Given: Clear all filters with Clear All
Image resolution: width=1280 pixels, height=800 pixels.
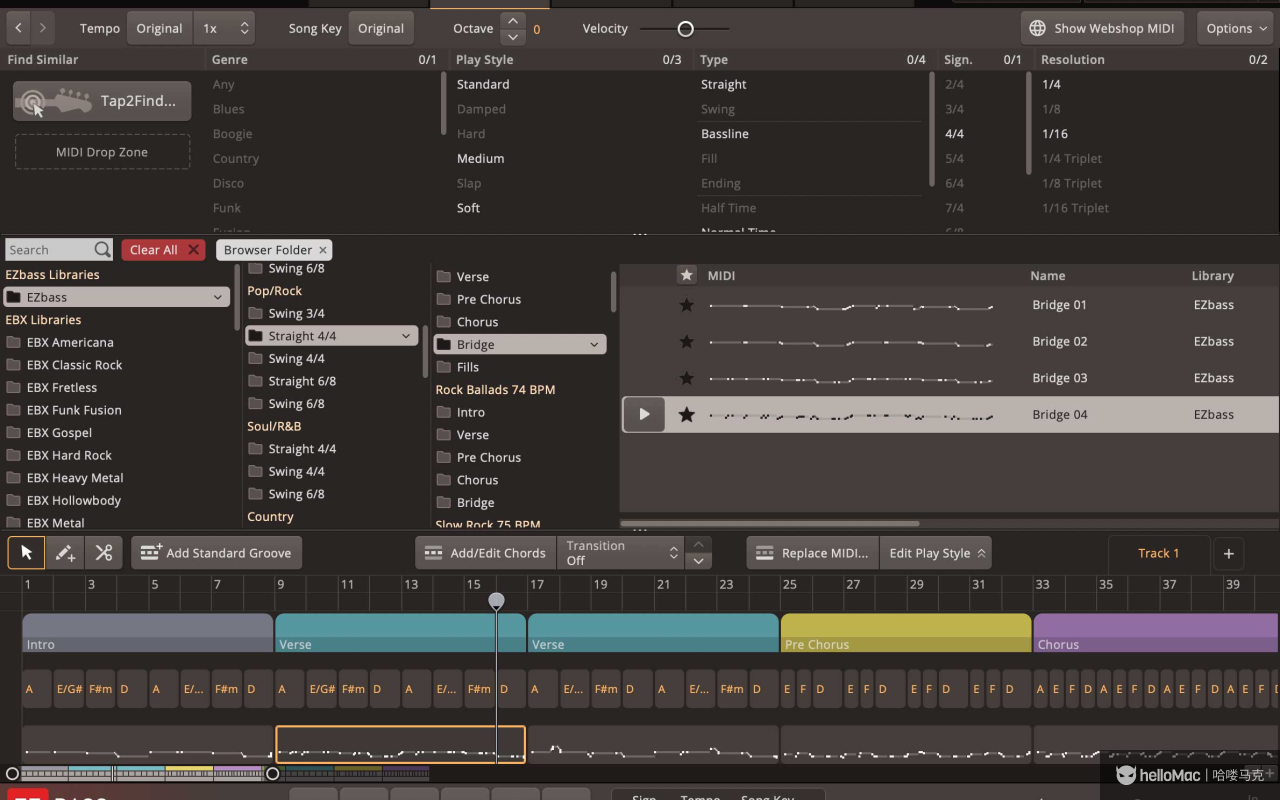Looking at the screenshot, I should click(x=164, y=250).
